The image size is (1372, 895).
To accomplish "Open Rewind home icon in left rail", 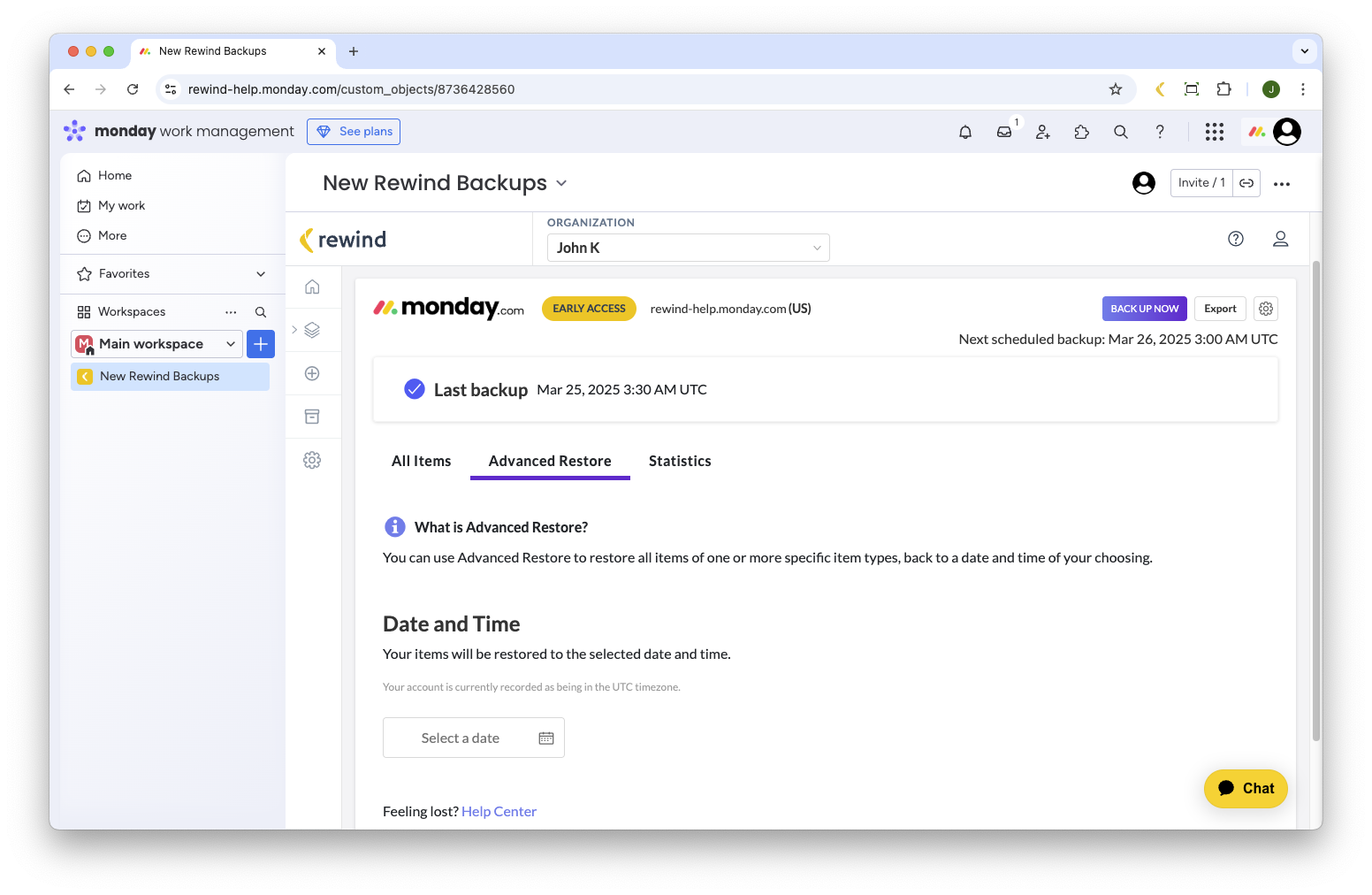I will pyautogui.click(x=312, y=287).
